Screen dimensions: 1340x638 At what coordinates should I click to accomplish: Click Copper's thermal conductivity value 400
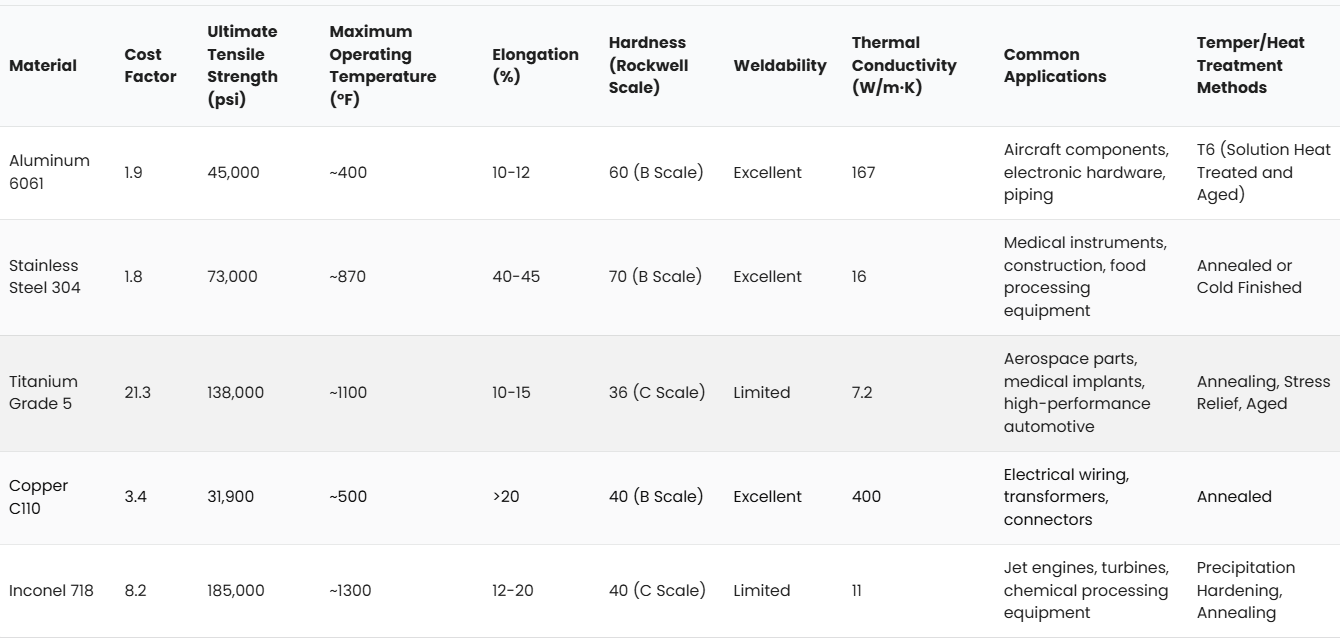(866, 497)
